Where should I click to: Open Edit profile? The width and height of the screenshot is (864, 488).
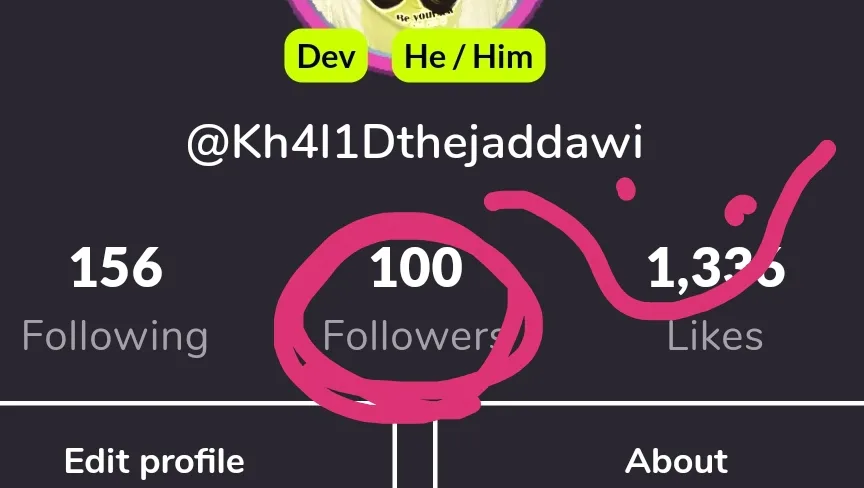154,461
